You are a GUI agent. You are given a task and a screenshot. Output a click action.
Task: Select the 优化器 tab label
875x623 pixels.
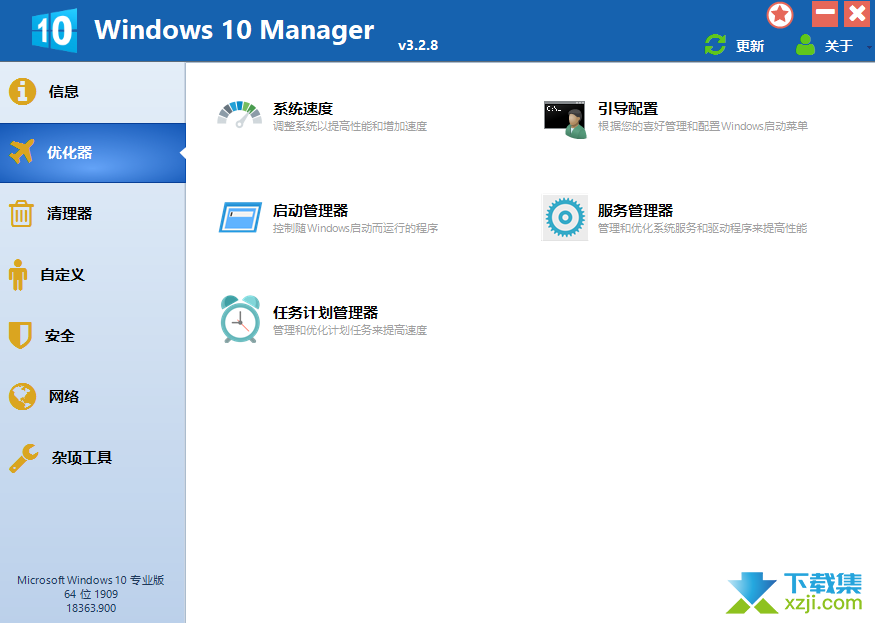pyautogui.click(x=69, y=152)
